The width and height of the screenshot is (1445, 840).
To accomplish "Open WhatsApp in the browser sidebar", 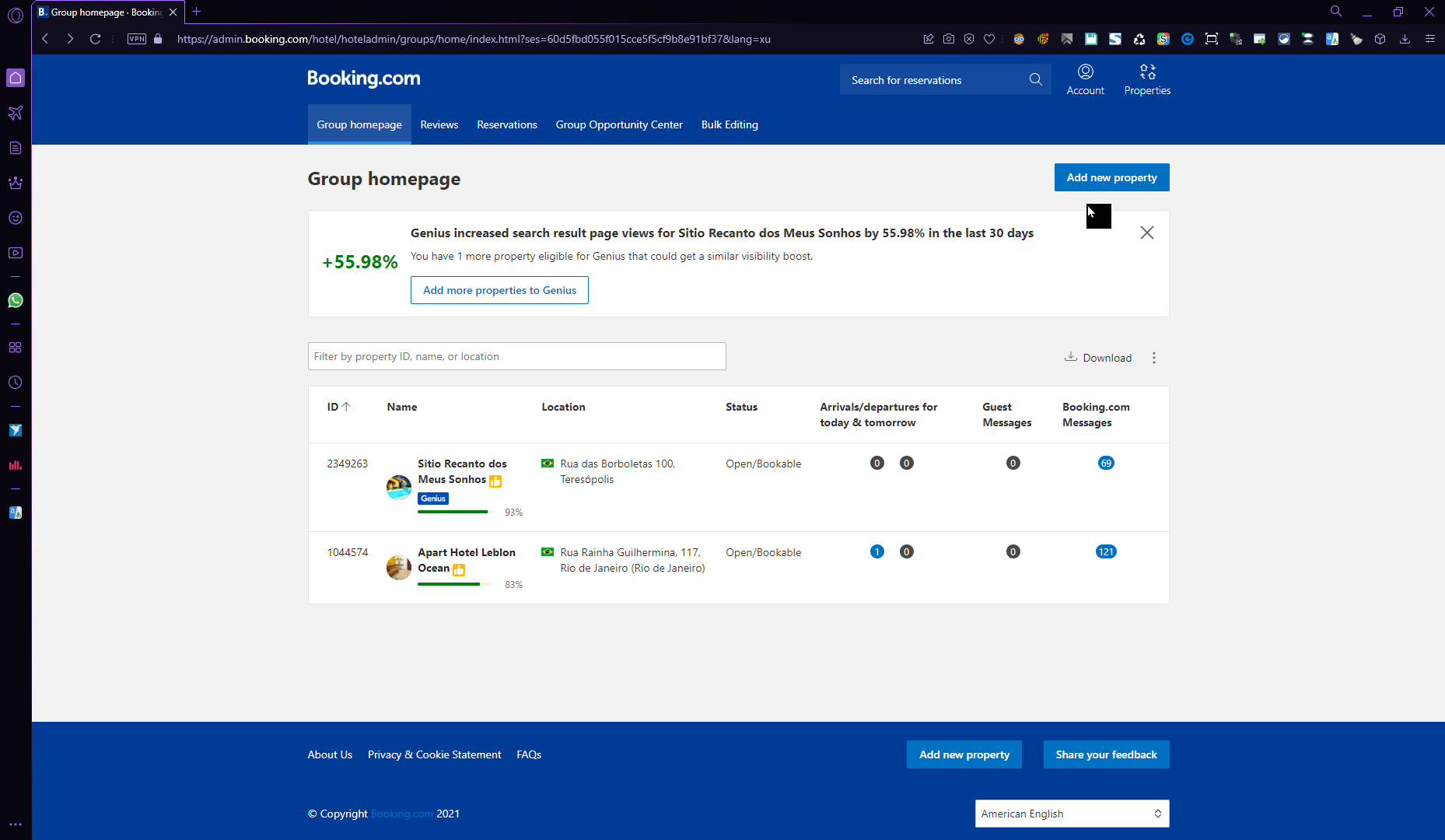I will coord(16,300).
